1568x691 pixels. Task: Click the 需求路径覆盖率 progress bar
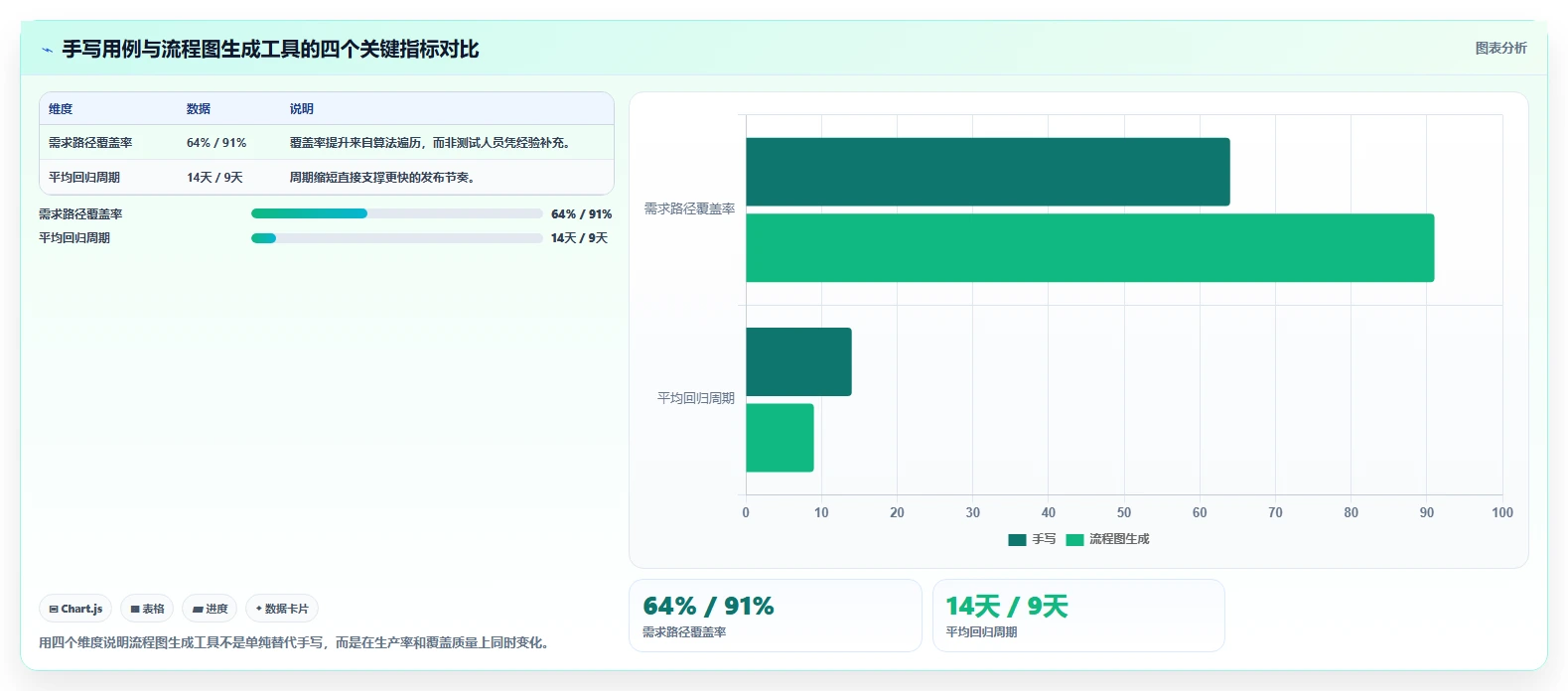pos(397,213)
